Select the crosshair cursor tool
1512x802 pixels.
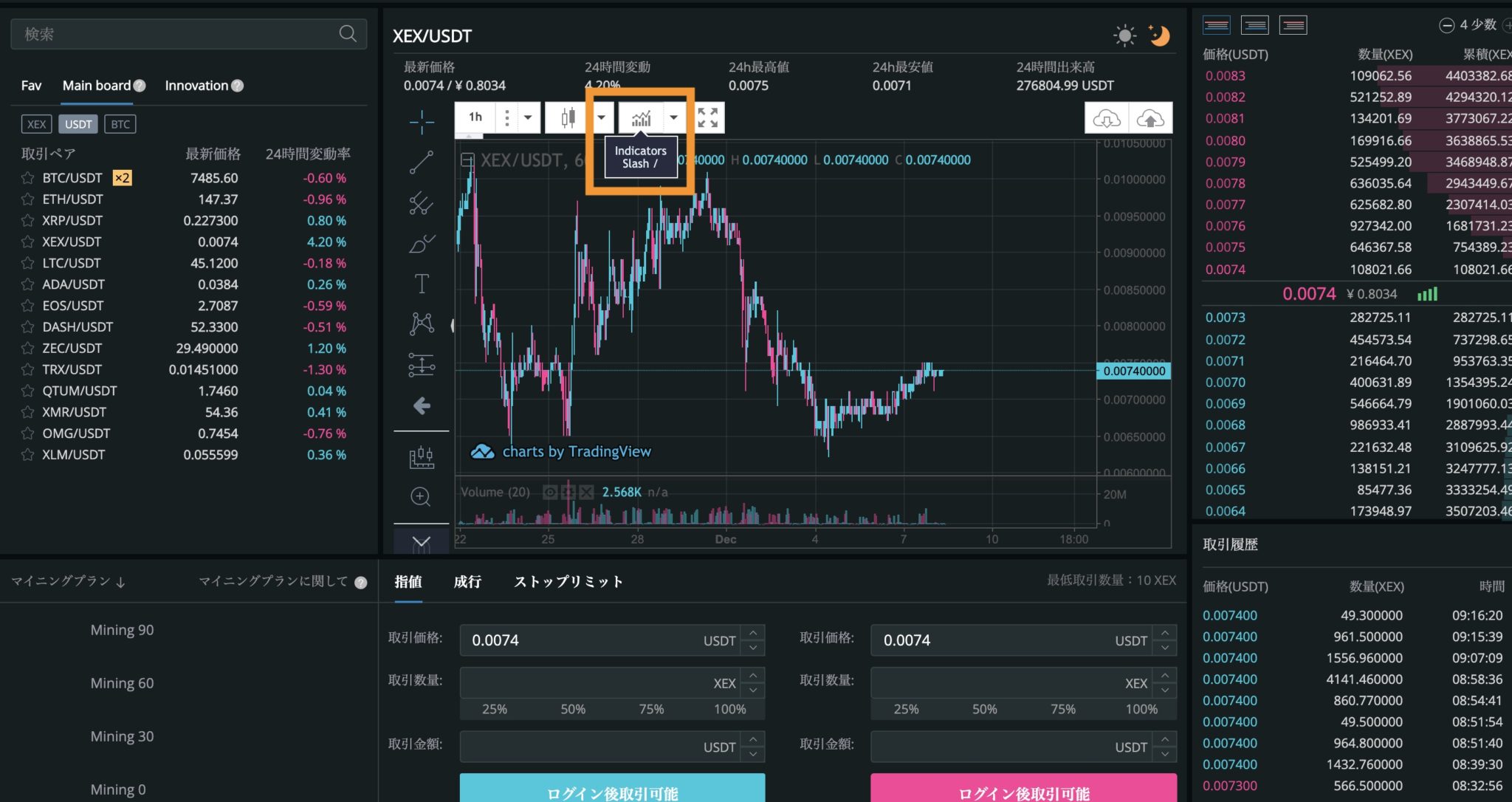click(x=421, y=122)
